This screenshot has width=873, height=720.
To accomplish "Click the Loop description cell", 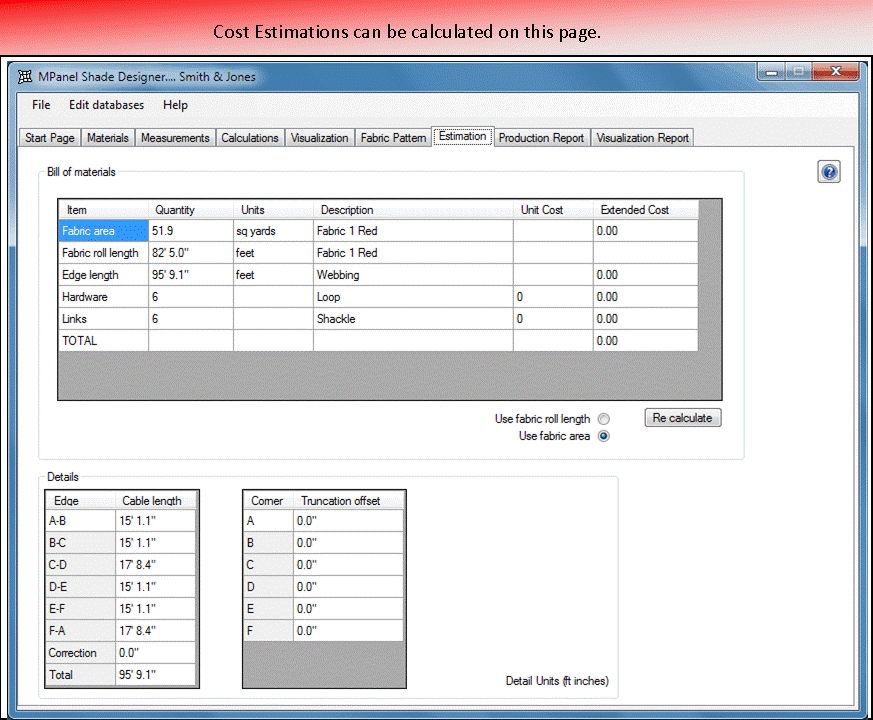I will coord(413,297).
